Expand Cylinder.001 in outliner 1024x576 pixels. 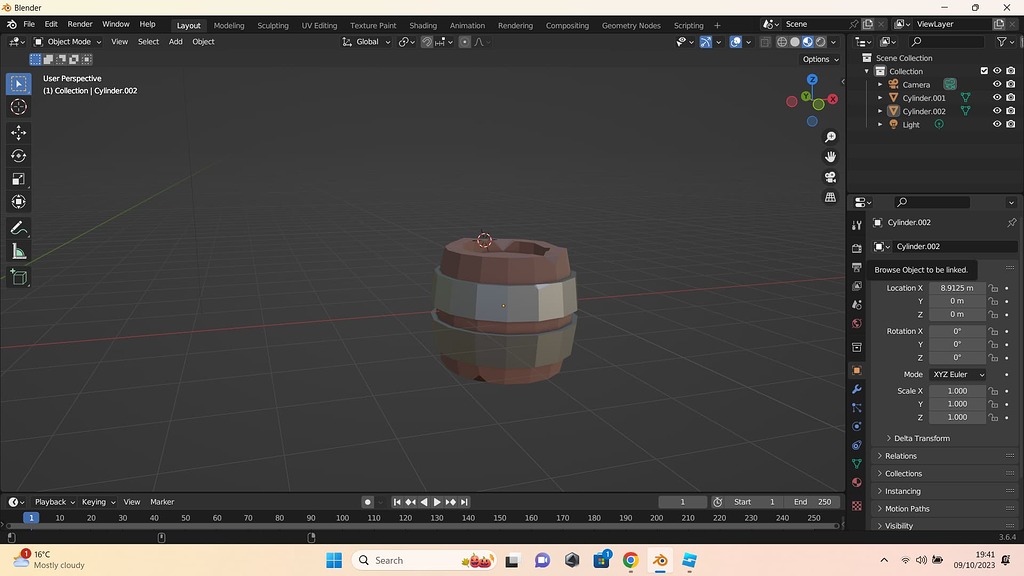880,97
